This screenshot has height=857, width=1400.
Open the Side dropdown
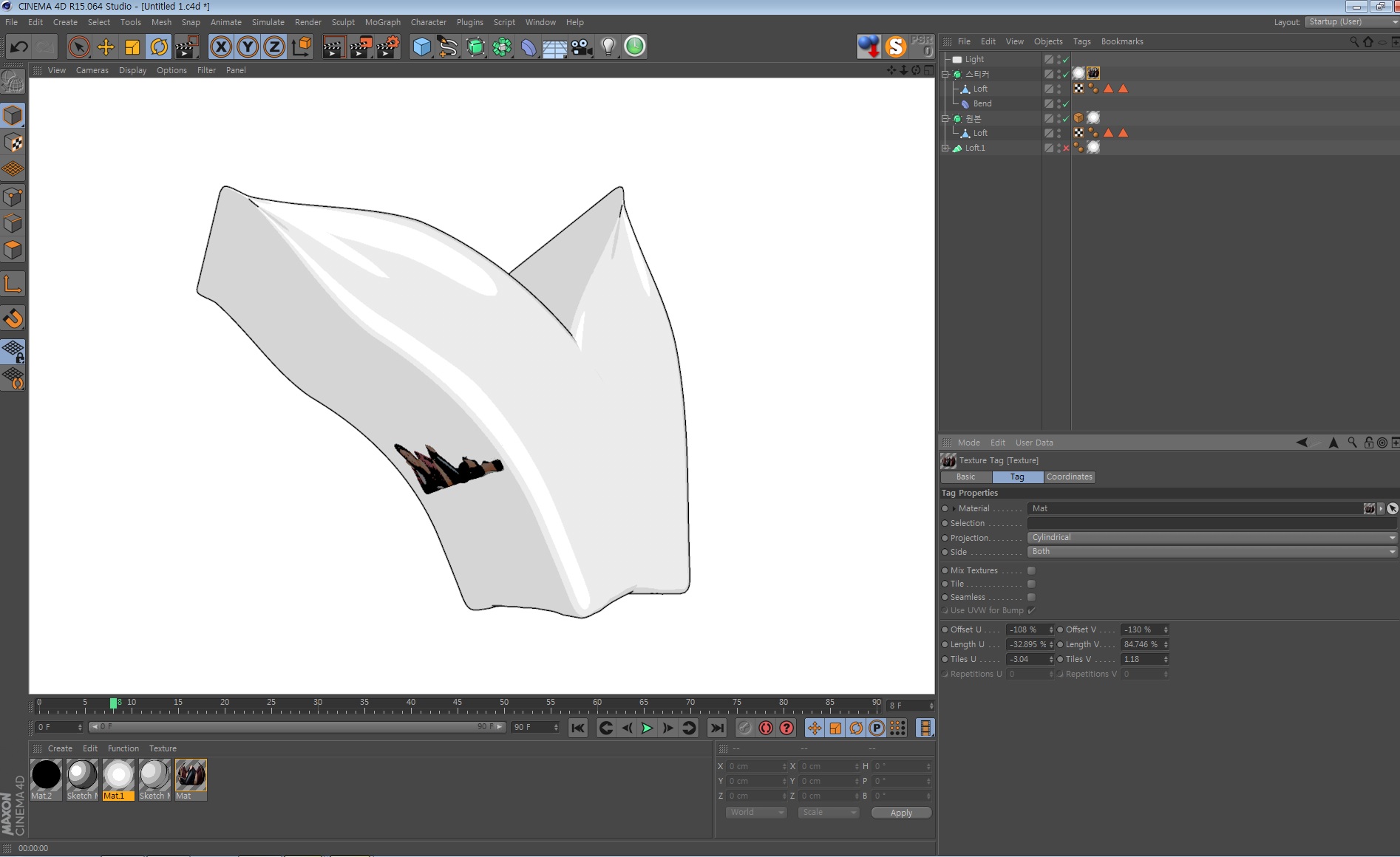coord(1212,552)
